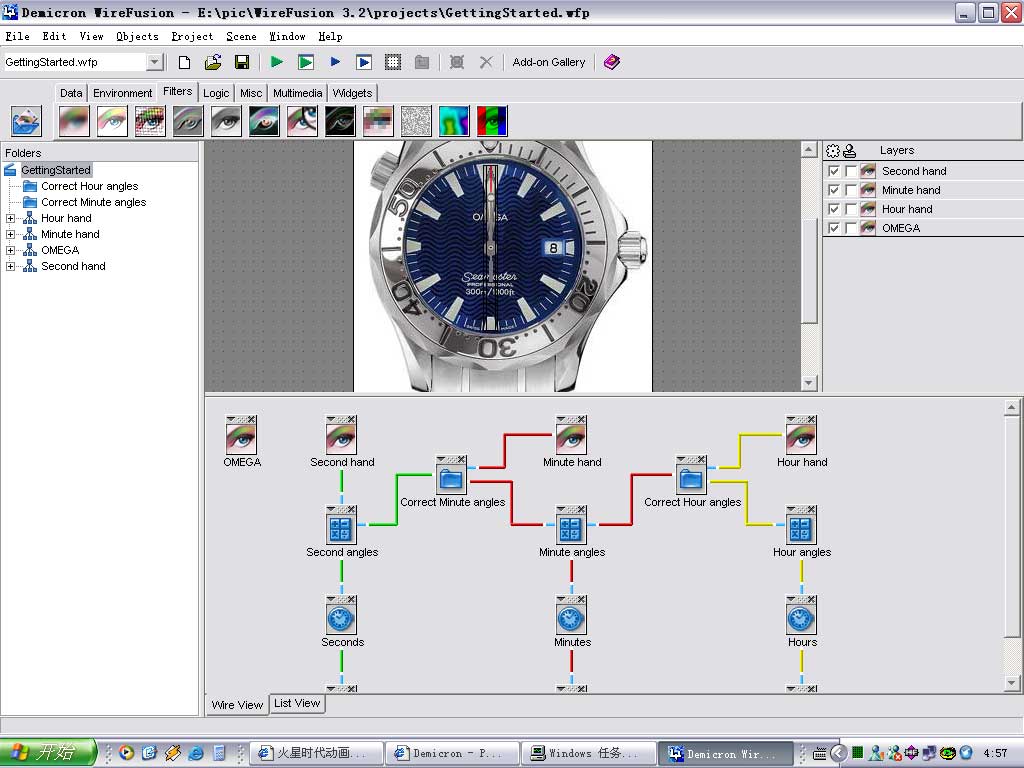
Task: Uncheck the OMEGA layer's first checkbox
Action: click(x=834, y=228)
